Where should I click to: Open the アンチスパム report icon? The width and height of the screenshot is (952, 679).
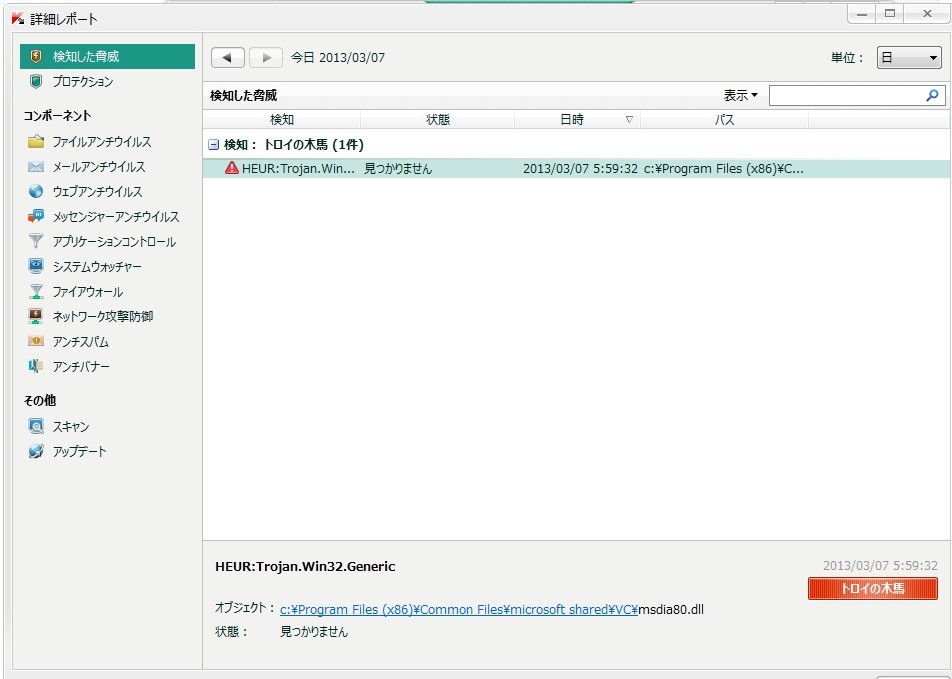point(36,342)
